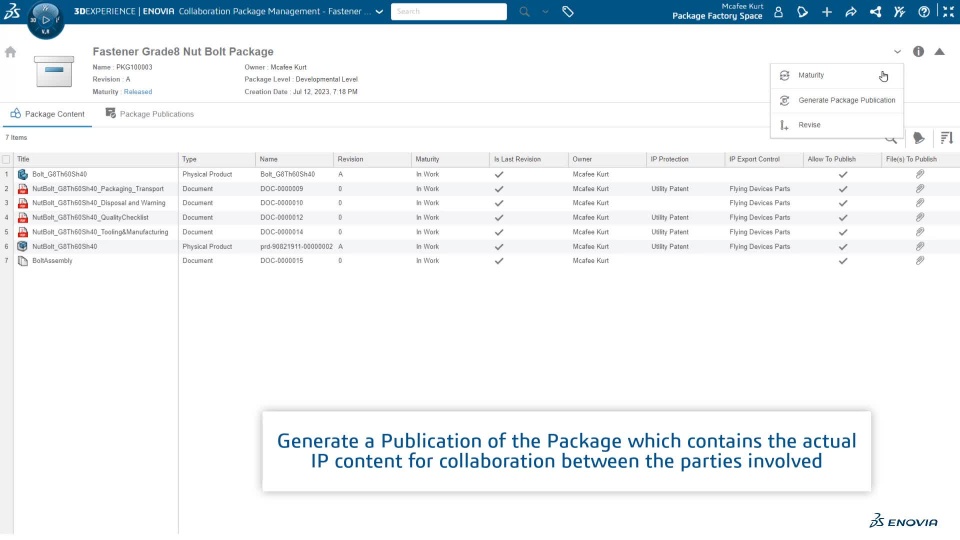960x540 pixels.
Task: Open the information panel icon
Action: (918, 52)
